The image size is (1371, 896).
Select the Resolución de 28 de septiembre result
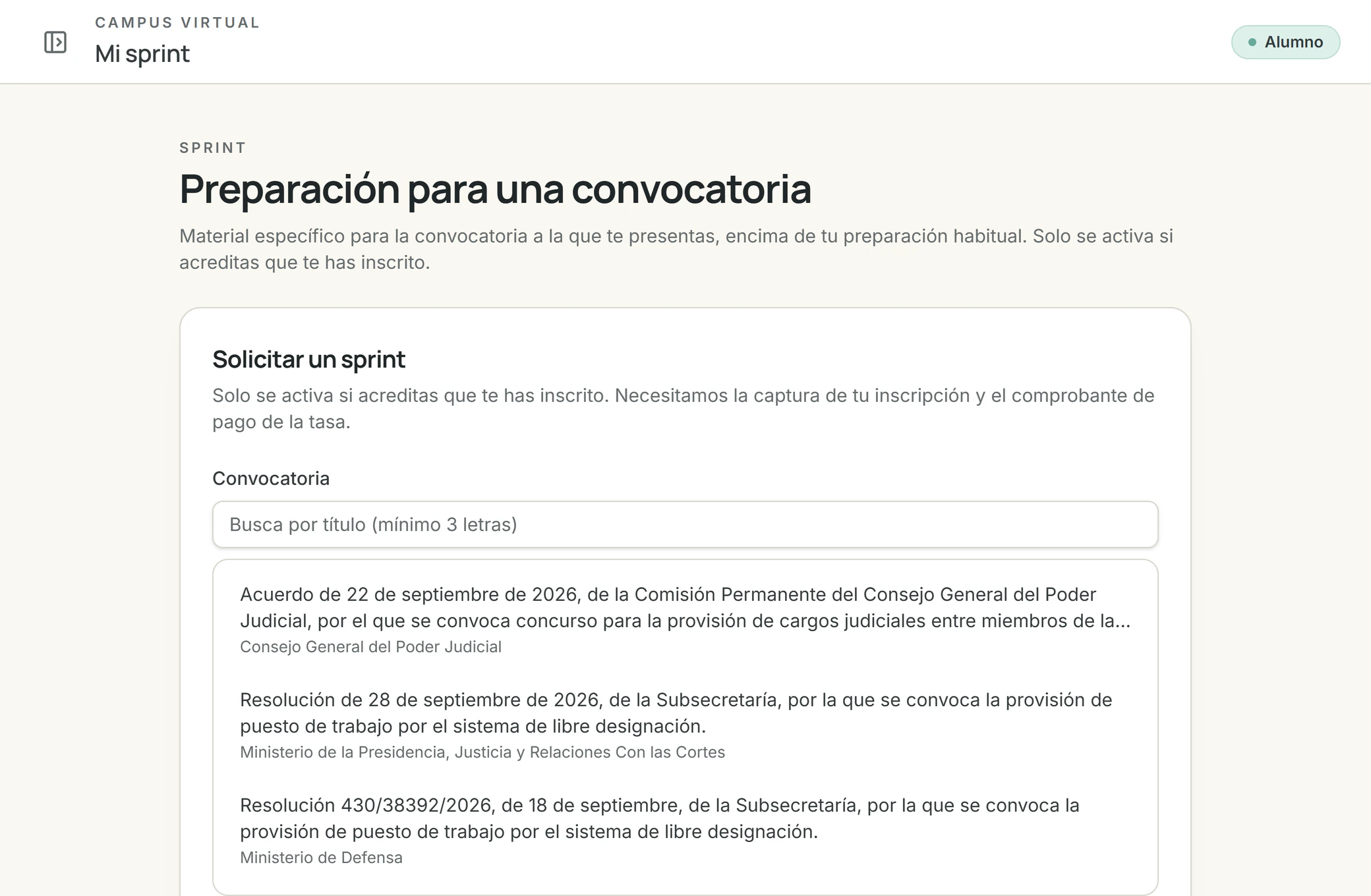click(685, 725)
